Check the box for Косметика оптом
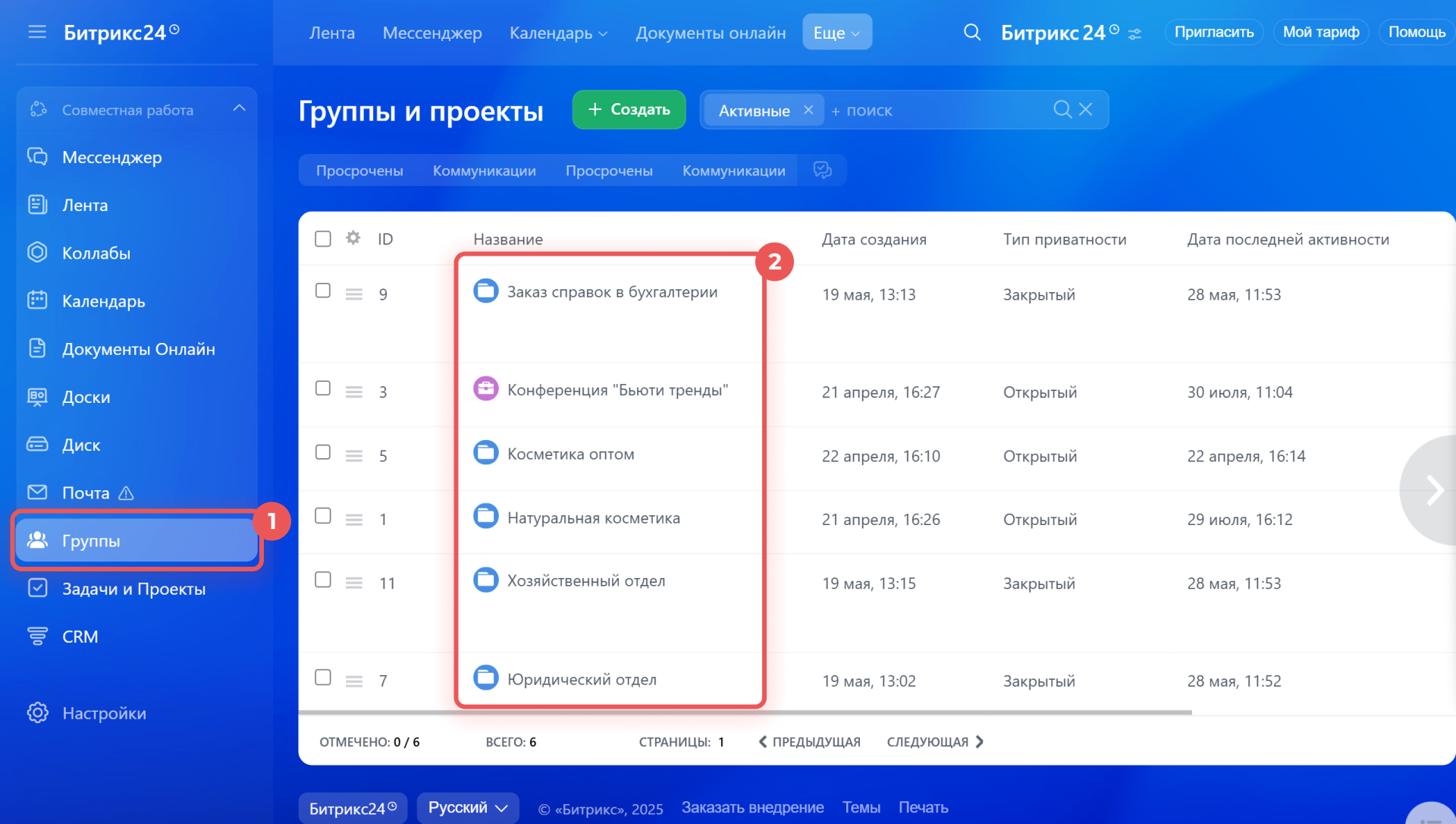Image resolution: width=1456 pixels, height=824 pixels. click(323, 451)
